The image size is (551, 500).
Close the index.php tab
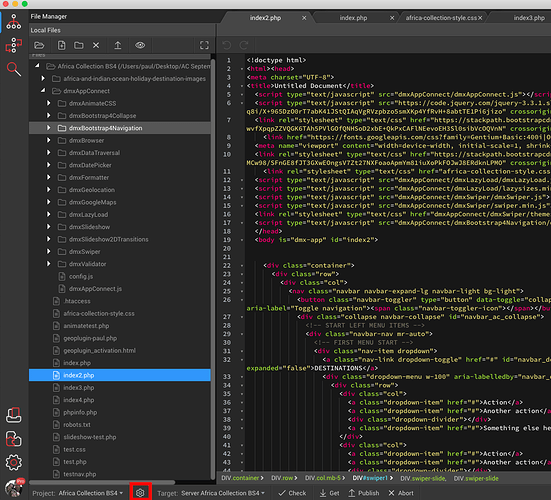[392, 18]
